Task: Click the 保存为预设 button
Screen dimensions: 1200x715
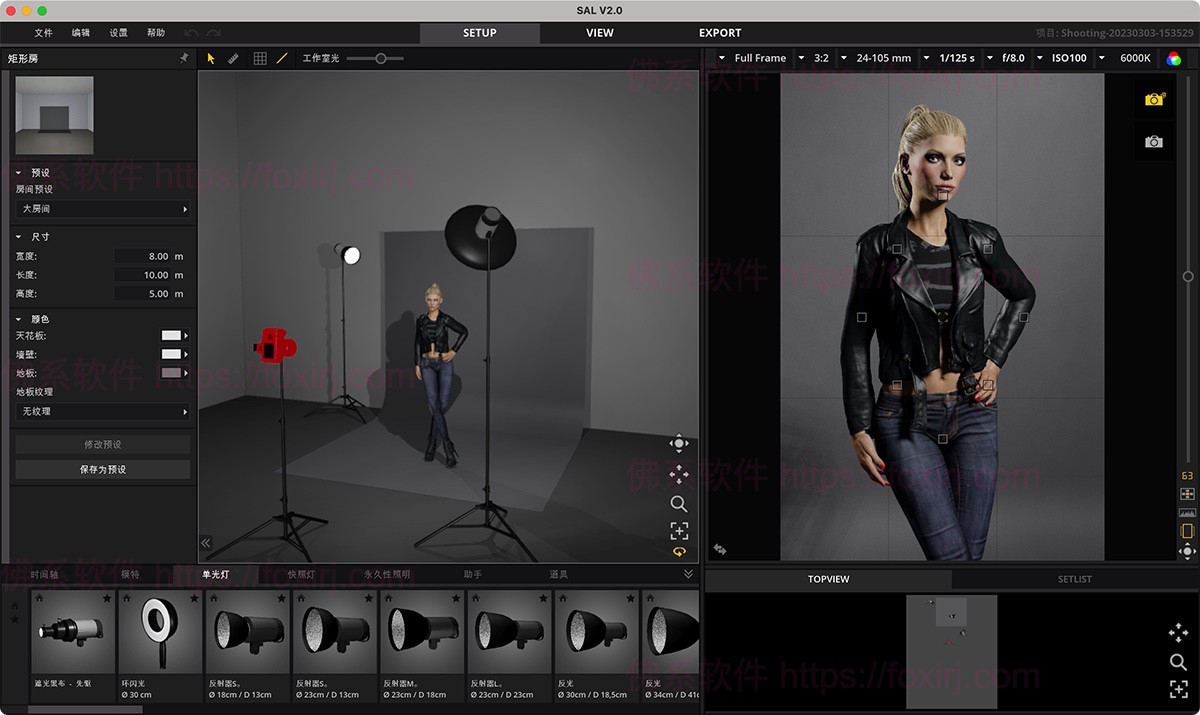Action: [103, 469]
